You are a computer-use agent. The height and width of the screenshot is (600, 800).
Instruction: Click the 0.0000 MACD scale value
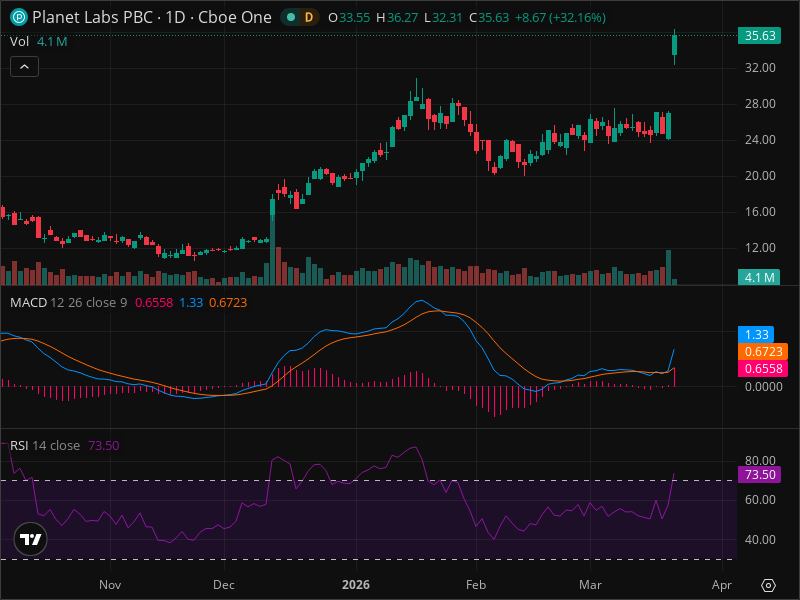[763, 387]
